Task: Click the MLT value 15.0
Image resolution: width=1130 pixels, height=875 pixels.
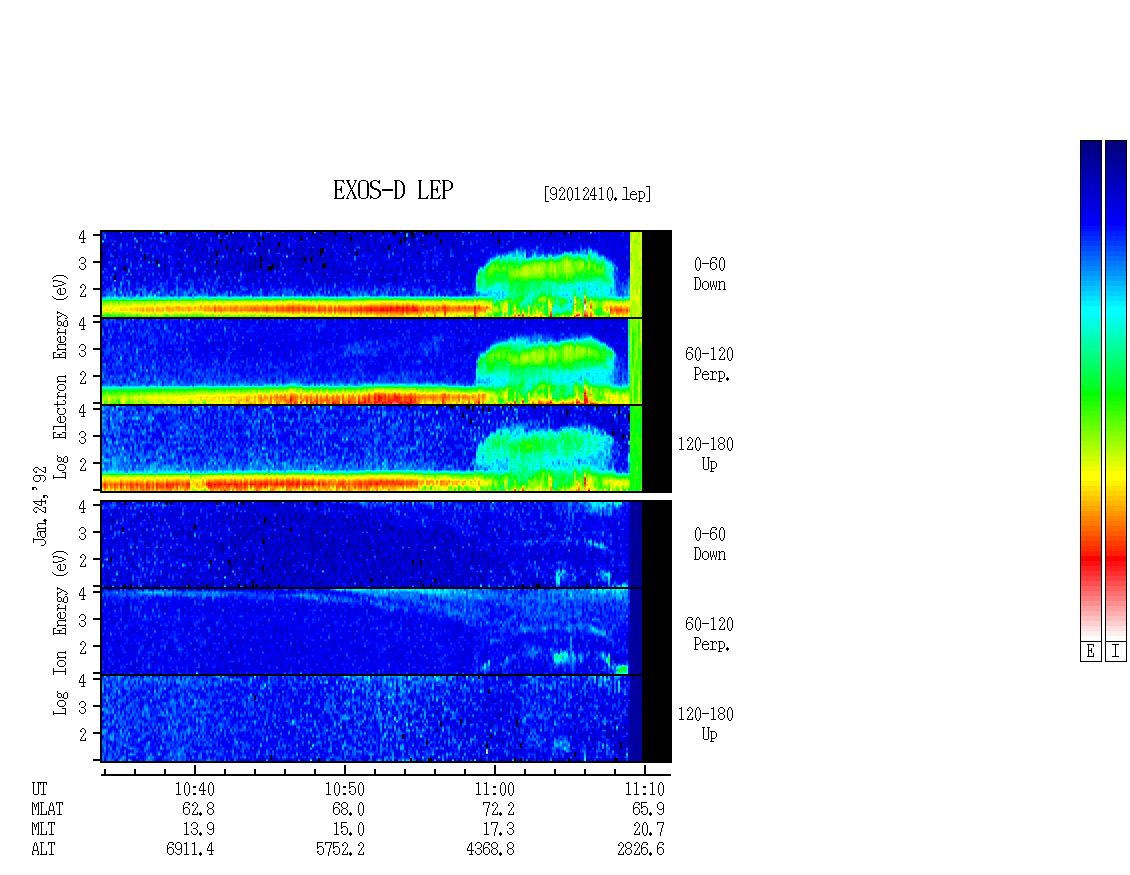Action: [x=348, y=829]
